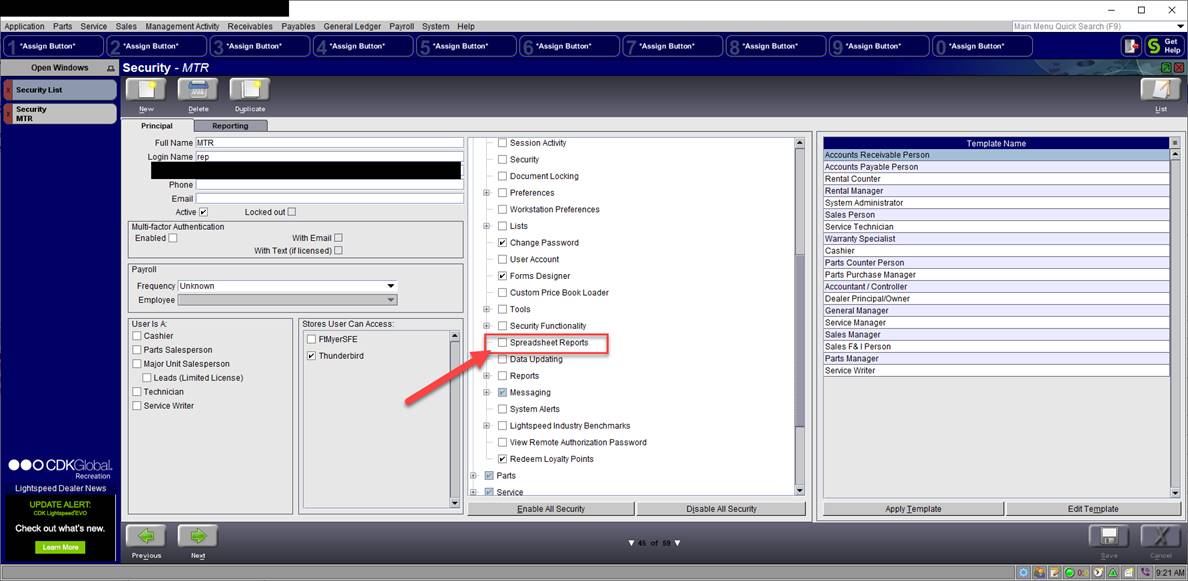Click blue gear icon in status bar

pos(1024,573)
